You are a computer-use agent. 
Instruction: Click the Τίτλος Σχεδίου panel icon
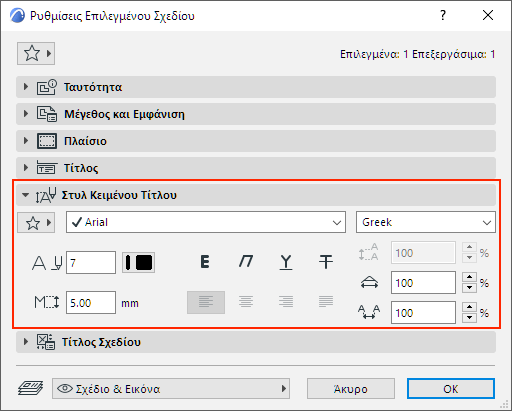point(46,342)
